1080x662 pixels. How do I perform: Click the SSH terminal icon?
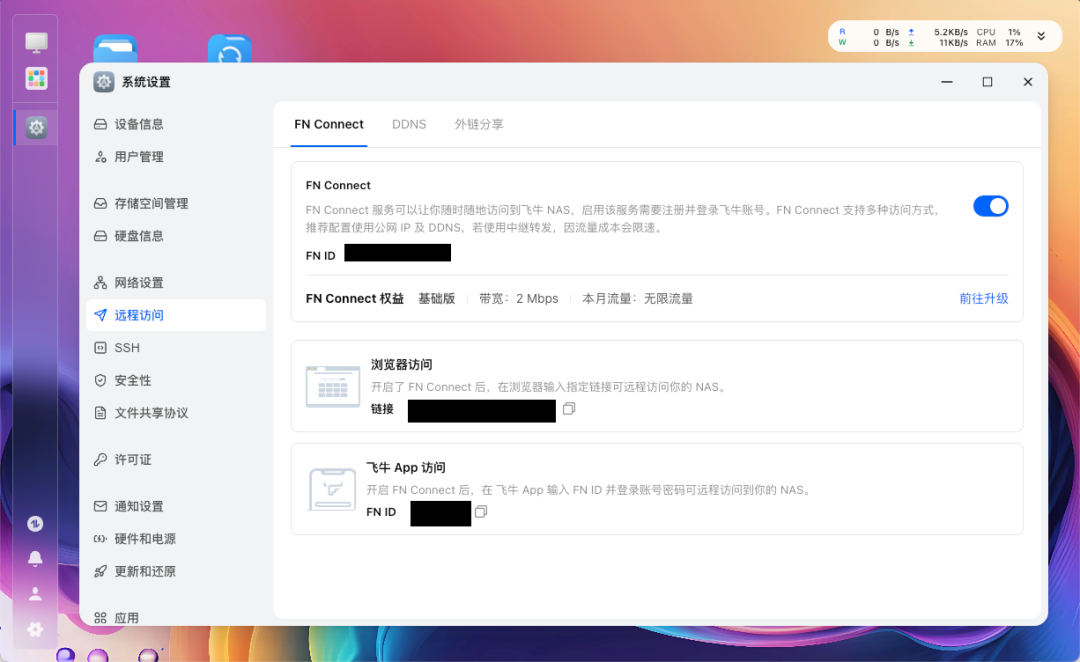[101, 347]
